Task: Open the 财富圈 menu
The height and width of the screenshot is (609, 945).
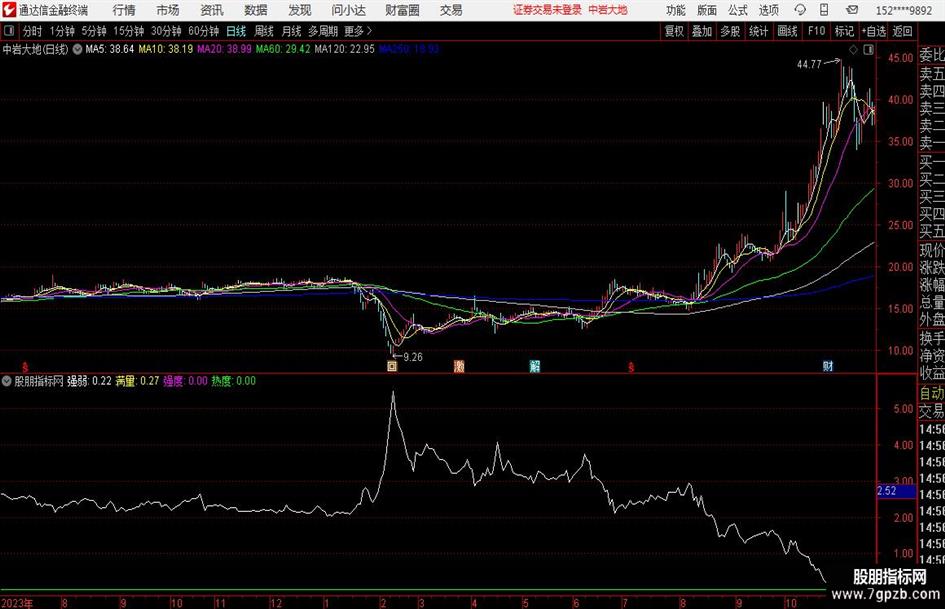Action: tap(403, 10)
